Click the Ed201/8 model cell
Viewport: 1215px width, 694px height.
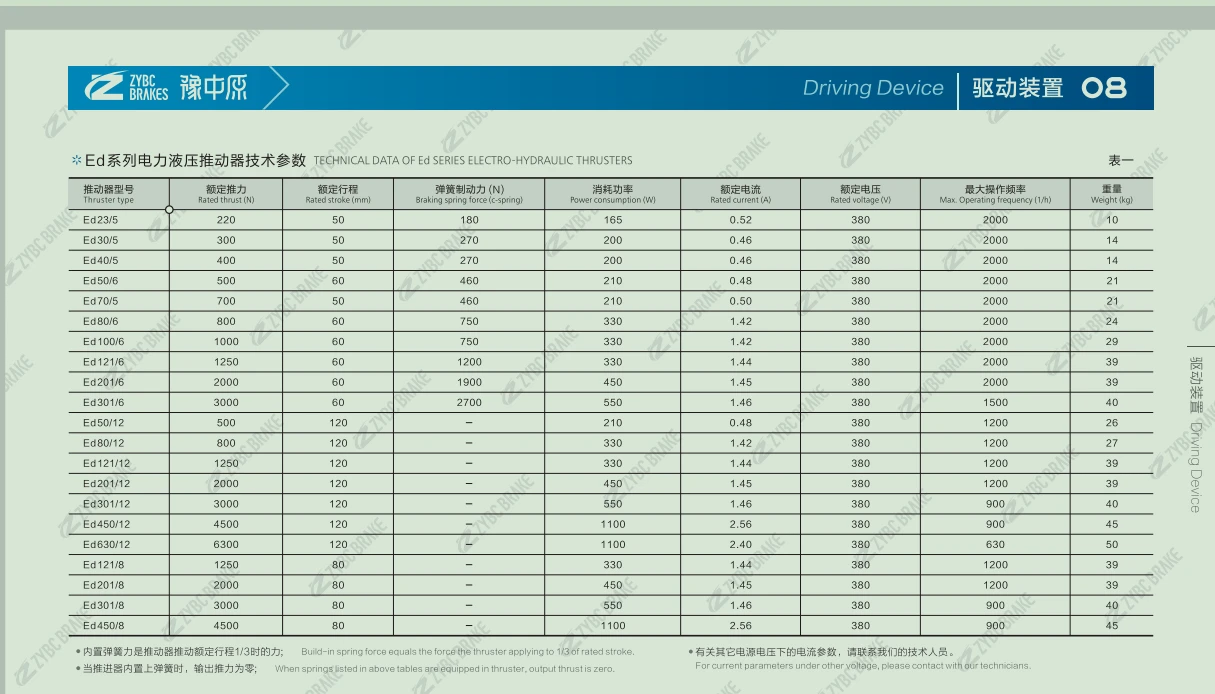tap(103, 585)
